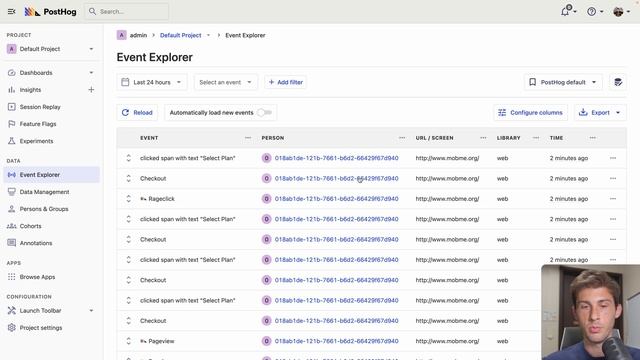Open Persons & Groups
The image size is (640, 360).
pyautogui.click(x=44, y=209)
